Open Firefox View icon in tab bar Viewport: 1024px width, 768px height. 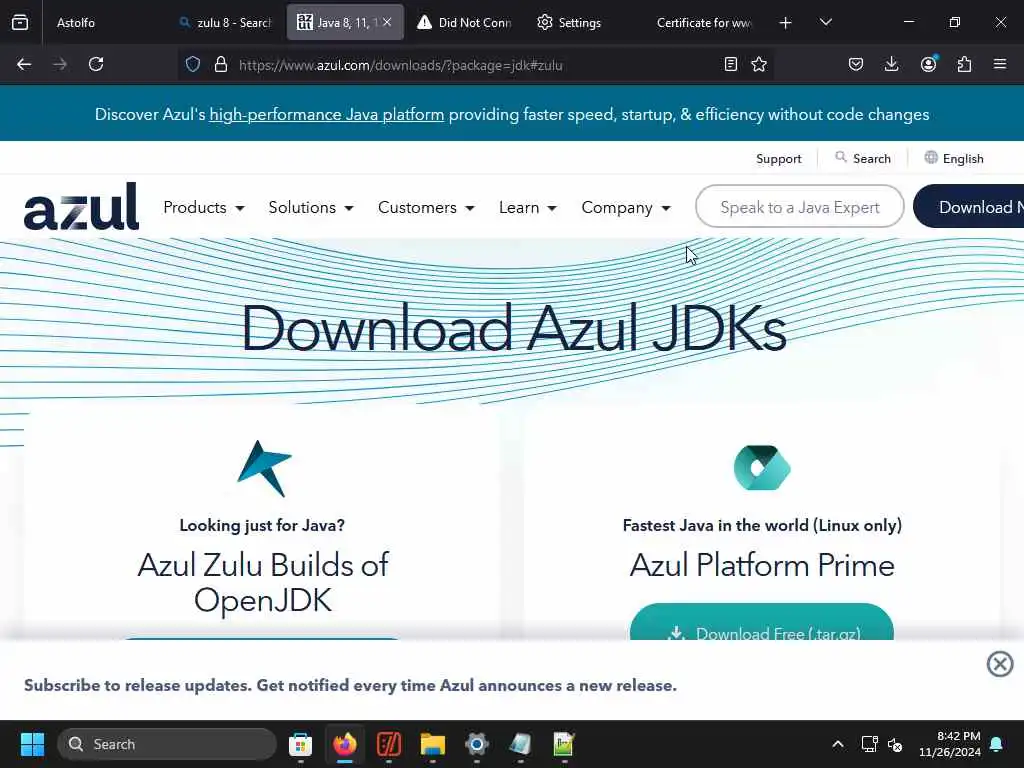coord(20,22)
